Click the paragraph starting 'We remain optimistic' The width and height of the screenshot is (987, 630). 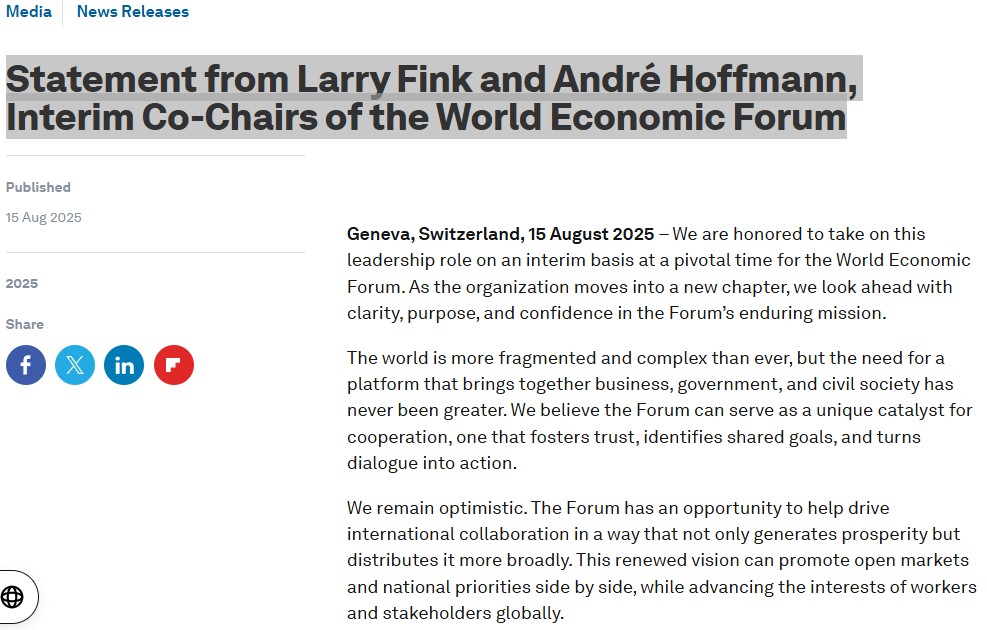(662, 560)
